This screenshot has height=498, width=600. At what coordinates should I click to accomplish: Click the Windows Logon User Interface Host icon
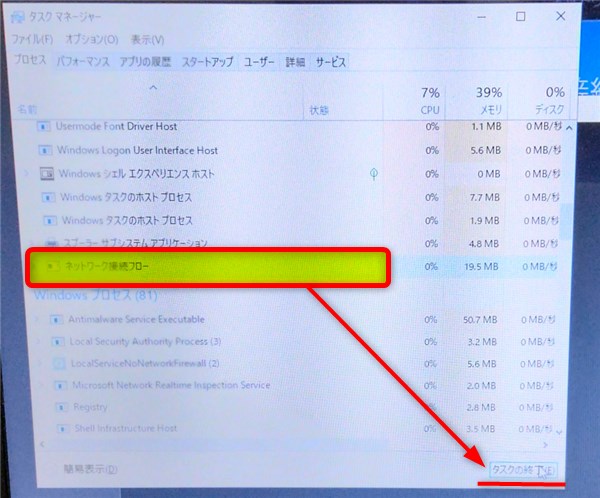point(45,150)
